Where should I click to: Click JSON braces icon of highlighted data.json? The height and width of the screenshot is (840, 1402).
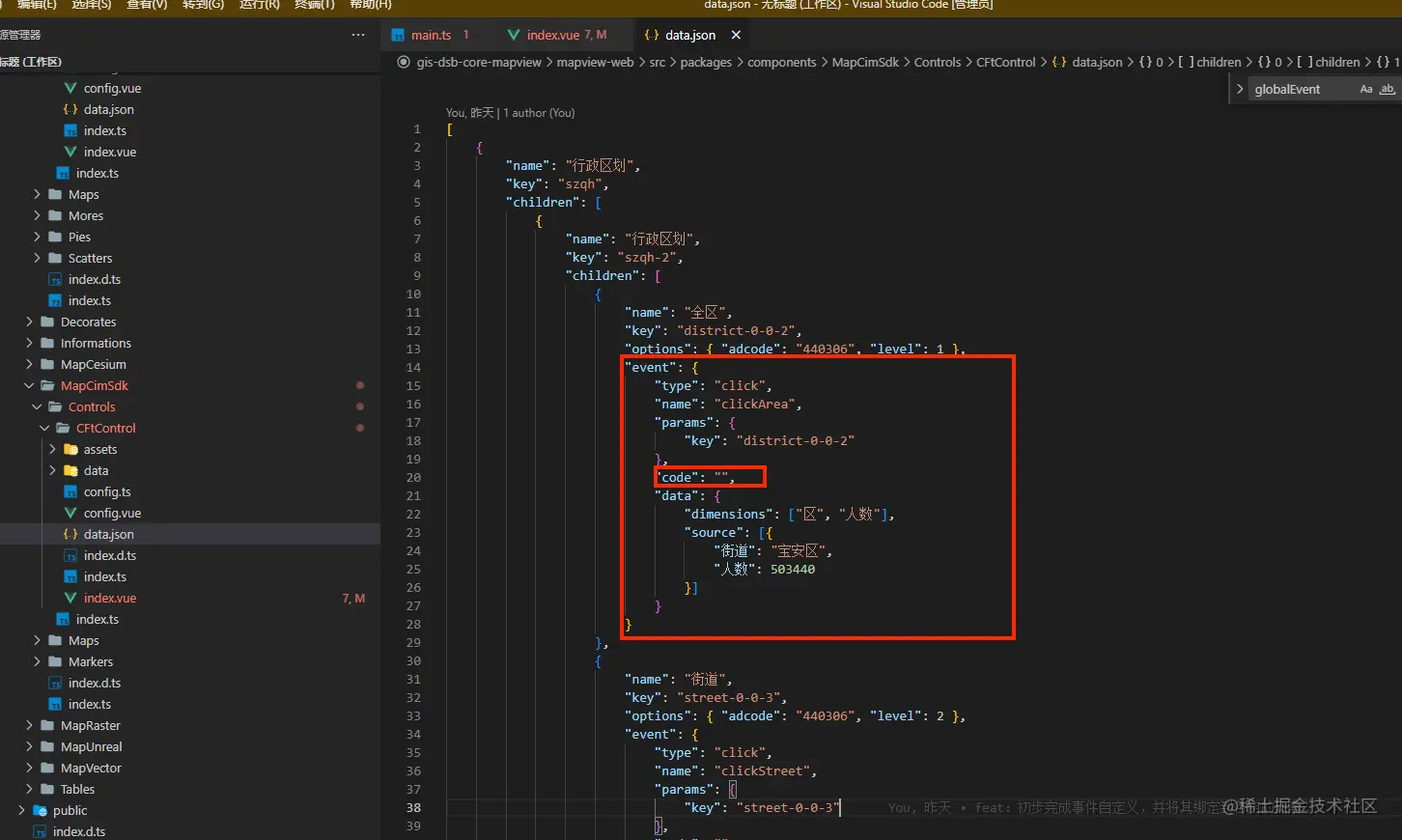pos(70,534)
